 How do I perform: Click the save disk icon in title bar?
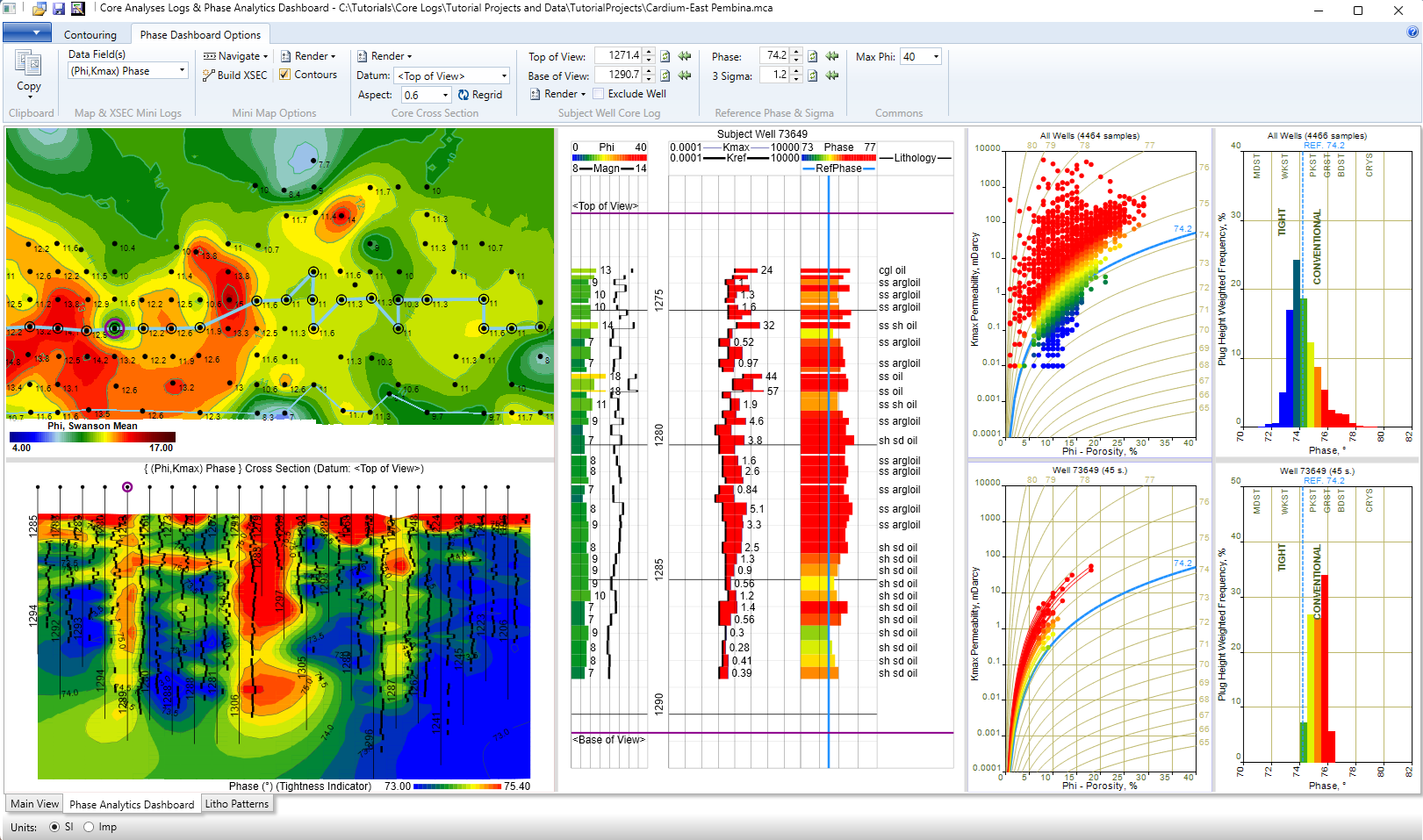coord(59,9)
